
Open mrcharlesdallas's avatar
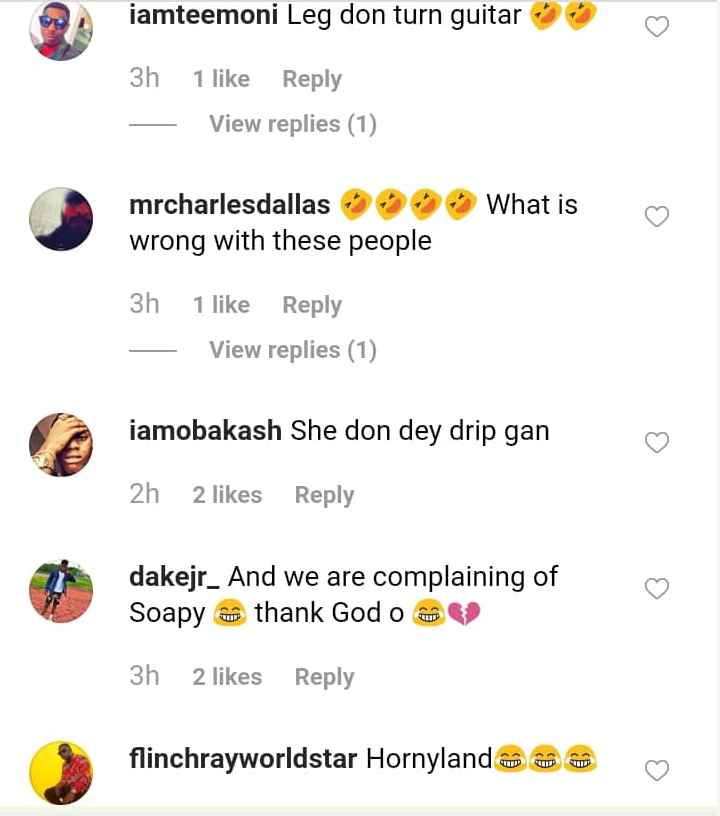(61, 218)
